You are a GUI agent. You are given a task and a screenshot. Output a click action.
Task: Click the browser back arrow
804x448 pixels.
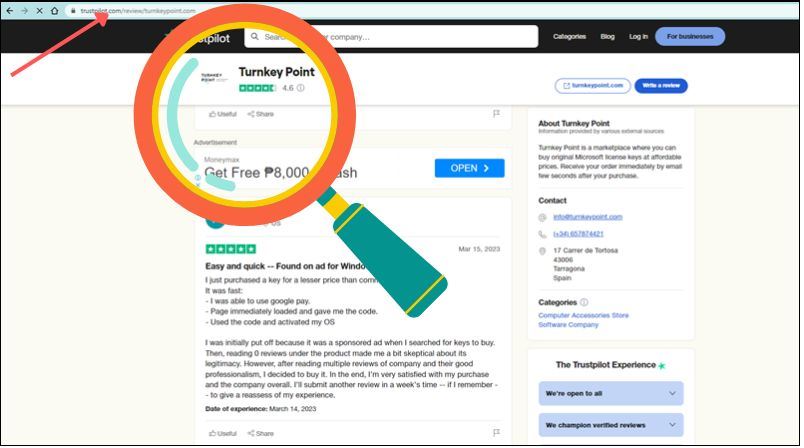9,10
